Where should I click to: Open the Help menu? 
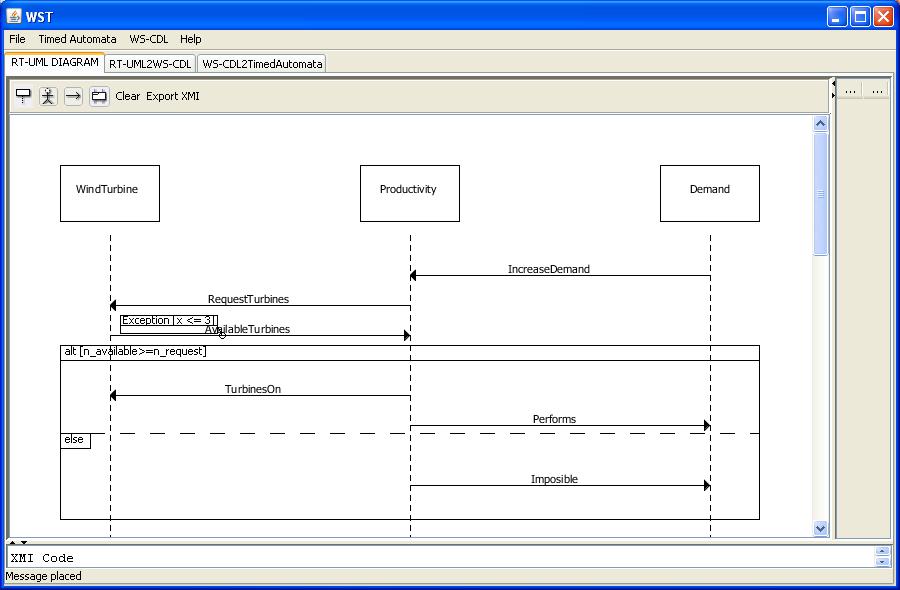click(191, 39)
